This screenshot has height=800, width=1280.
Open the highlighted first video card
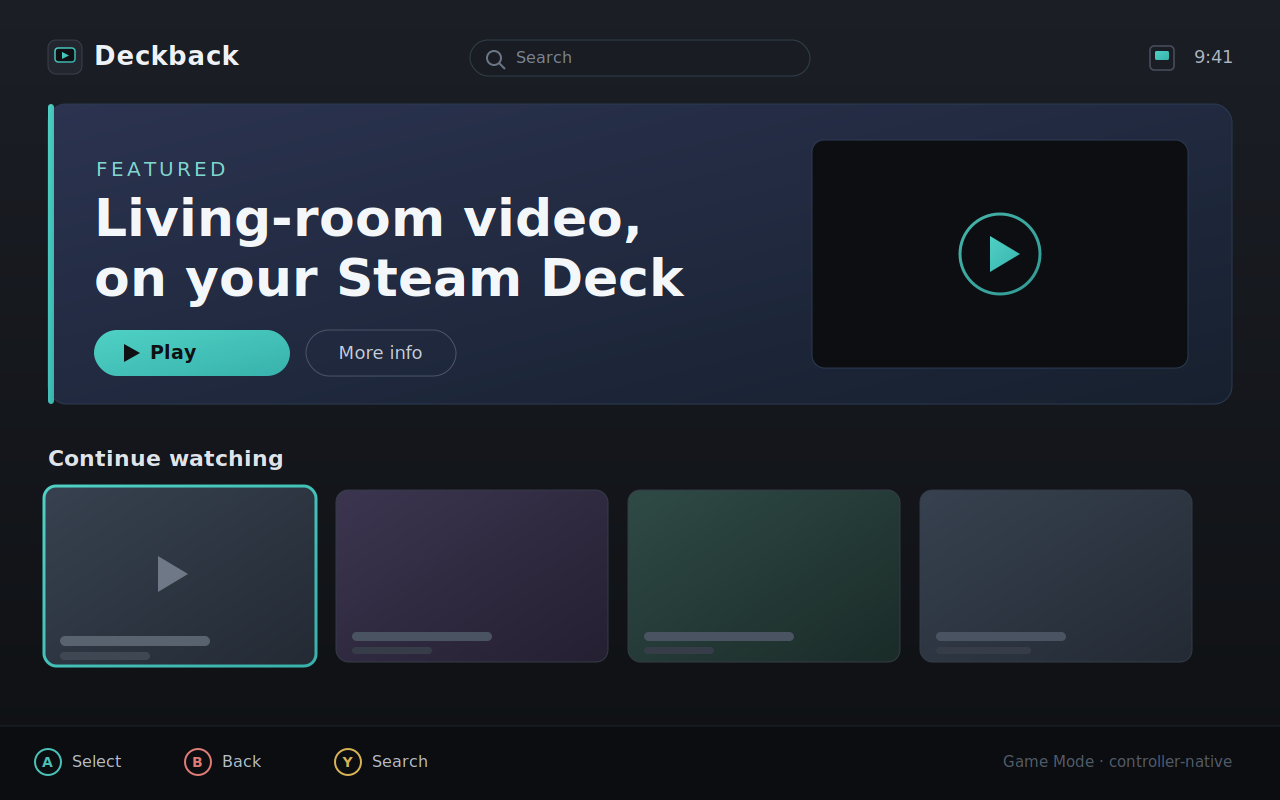(180, 576)
